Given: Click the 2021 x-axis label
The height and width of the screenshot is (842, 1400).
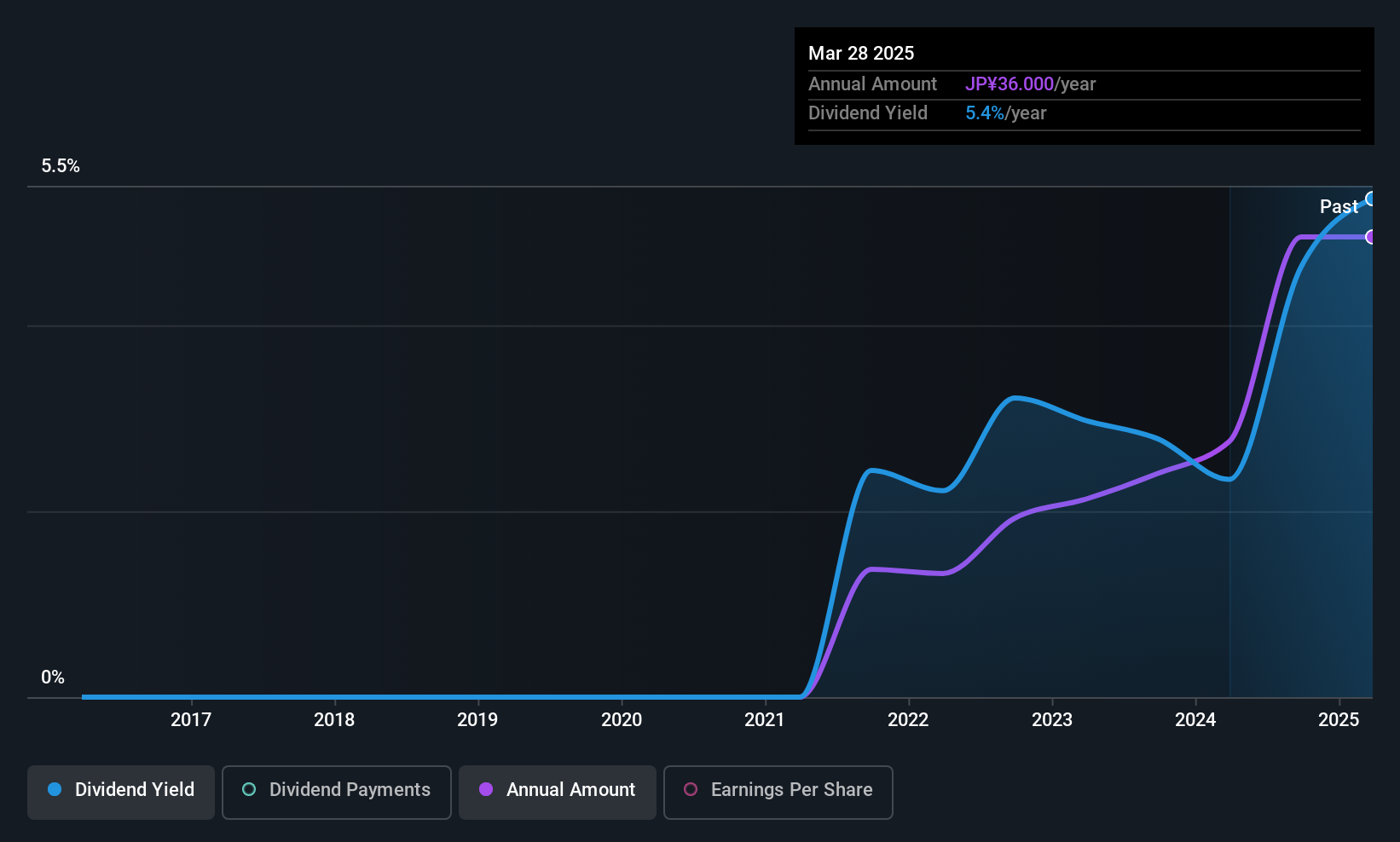Looking at the screenshot, I should click(765, 720).
